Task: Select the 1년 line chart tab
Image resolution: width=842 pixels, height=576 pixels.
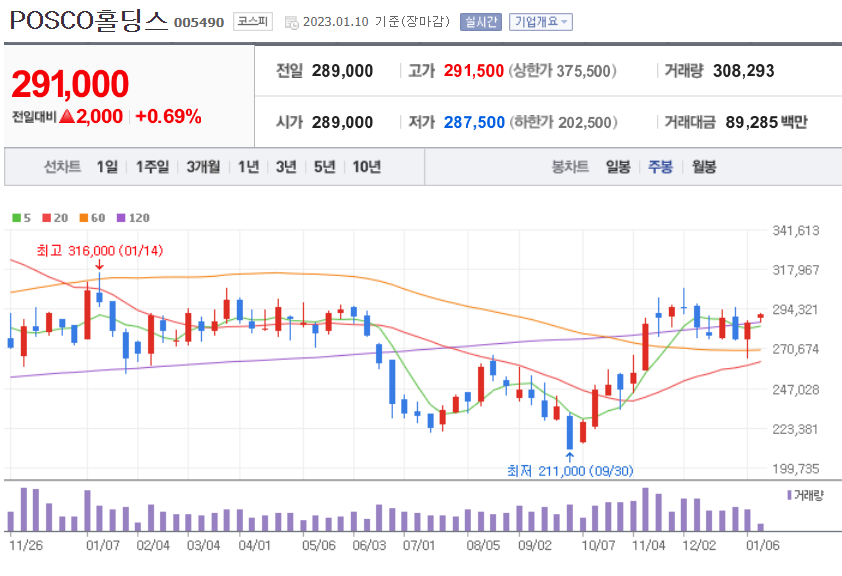Action: [x=249, y=167]
